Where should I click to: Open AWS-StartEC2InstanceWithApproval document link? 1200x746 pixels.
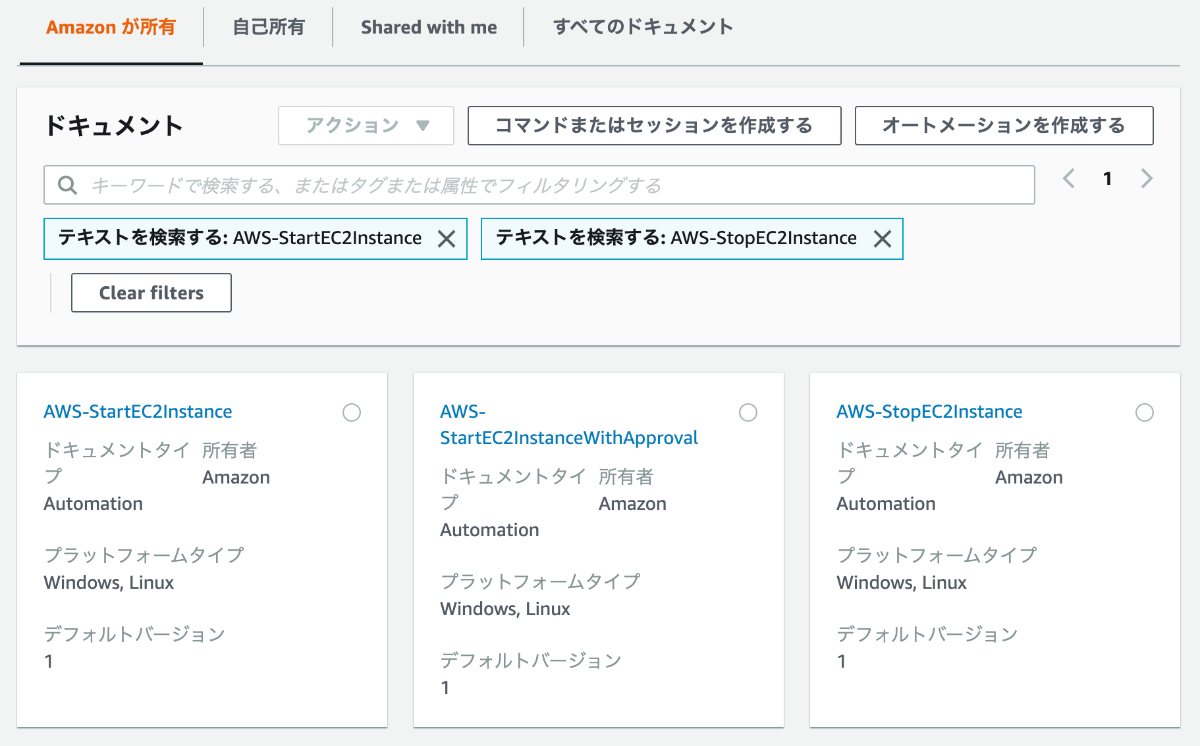(569, 425)
